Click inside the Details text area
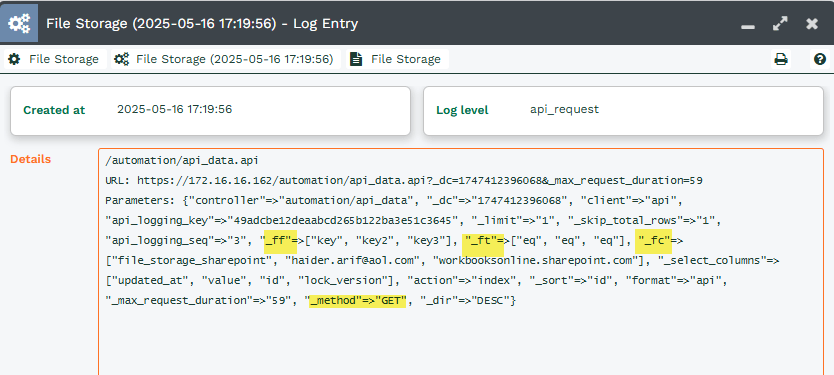 (x=461, y=262)
